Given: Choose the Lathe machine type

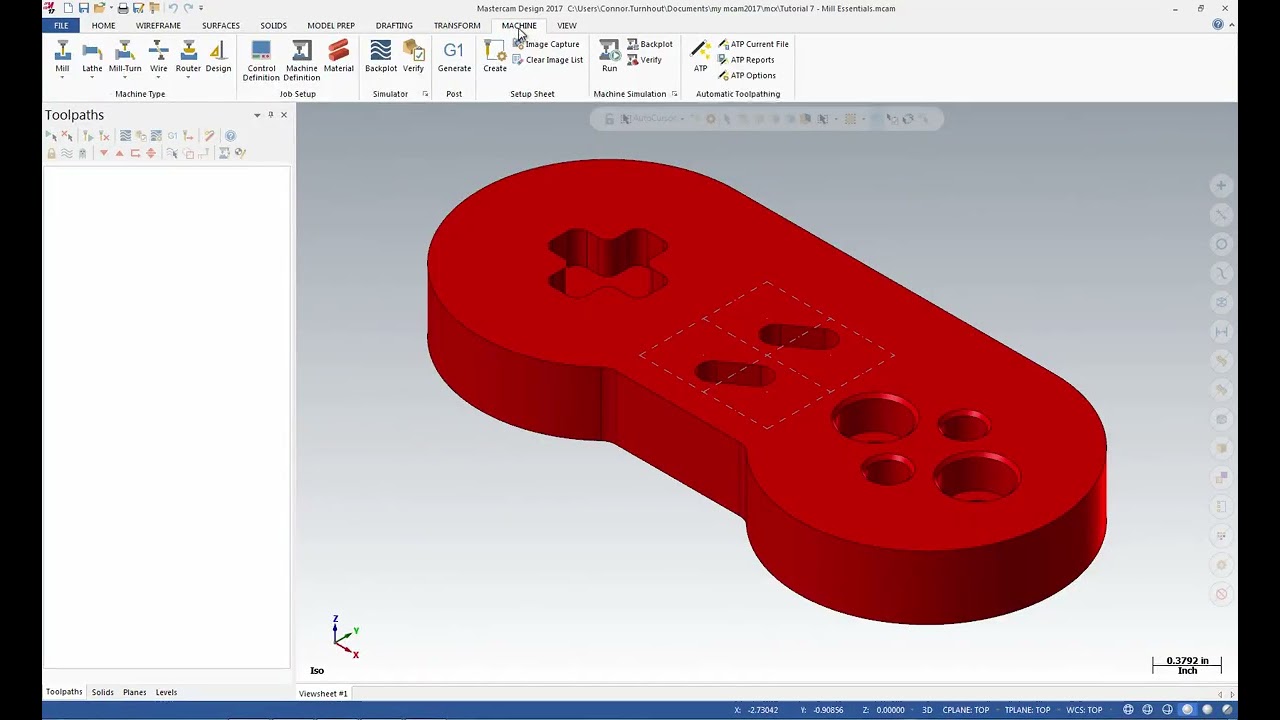Looking at the screenshot, I should coord(92,58).
